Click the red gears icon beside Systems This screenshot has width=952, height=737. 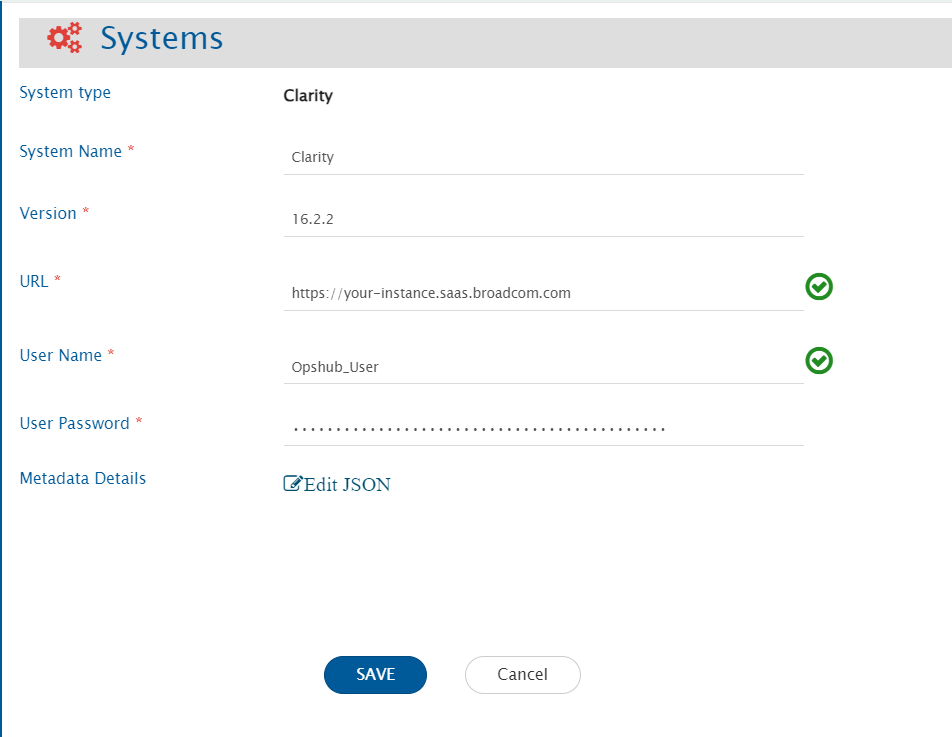pos(65,39)
